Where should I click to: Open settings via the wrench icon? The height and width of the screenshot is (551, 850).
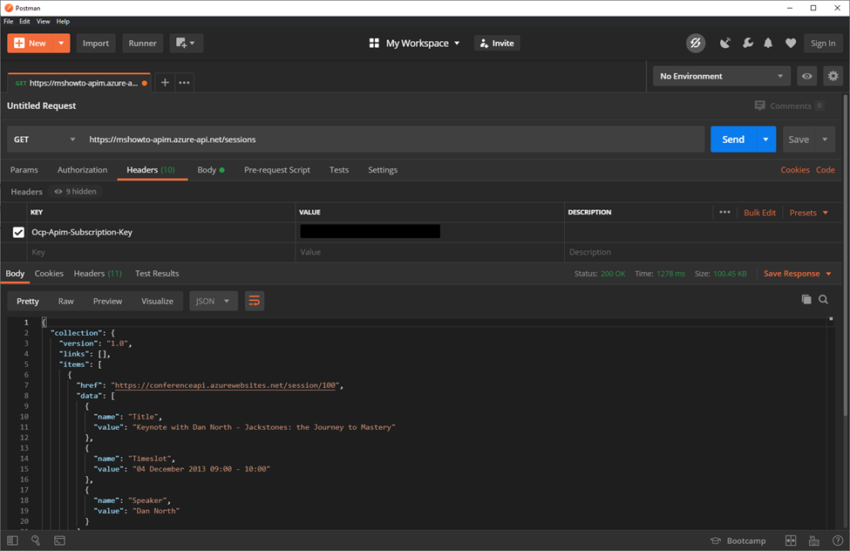coord(747,43)
